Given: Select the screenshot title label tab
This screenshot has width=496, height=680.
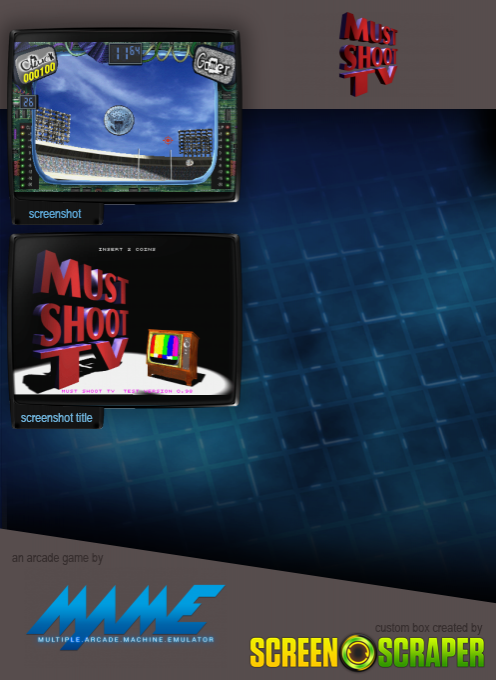Looking at the screenshot, I should [x=57, y=418].
